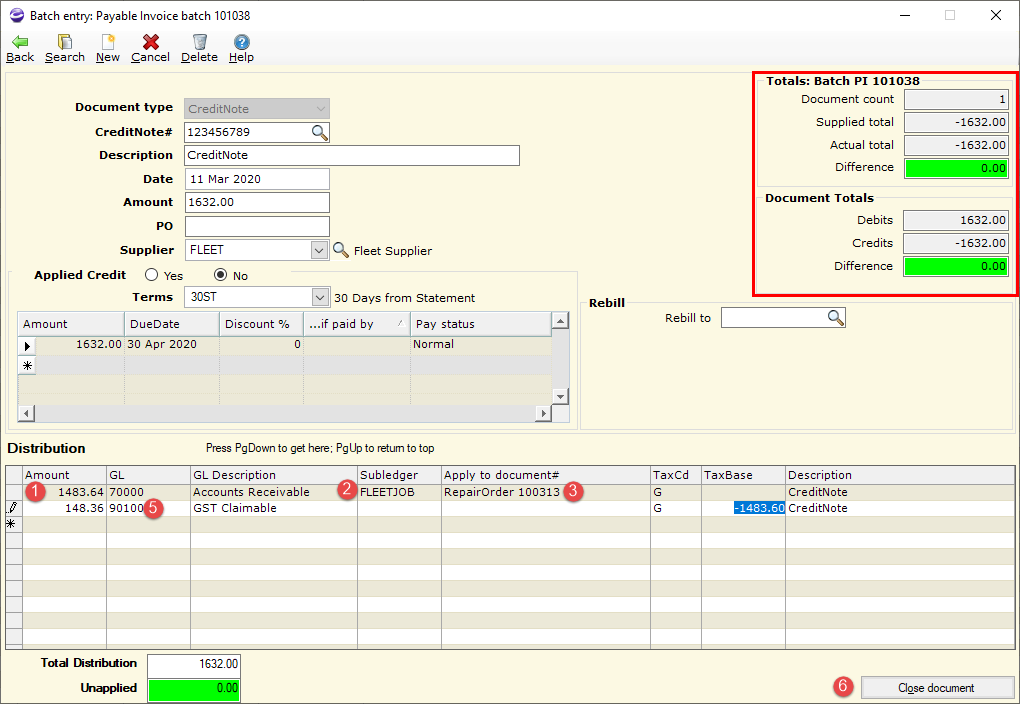Click the 'Normal' pay status cell
This screenshot has width=1020, height=704.
(x=481, y=345)
